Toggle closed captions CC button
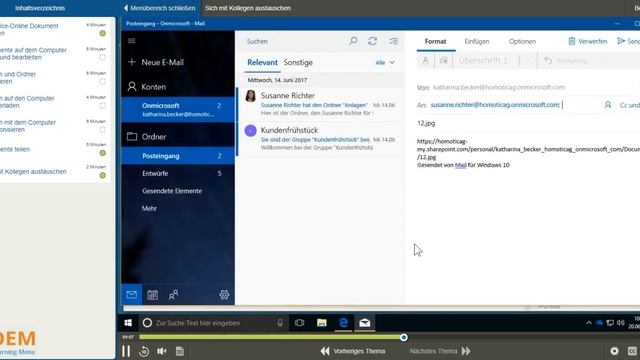Image resolution: width=640 pixels, height=360 pixels. [x=632, y=351]
